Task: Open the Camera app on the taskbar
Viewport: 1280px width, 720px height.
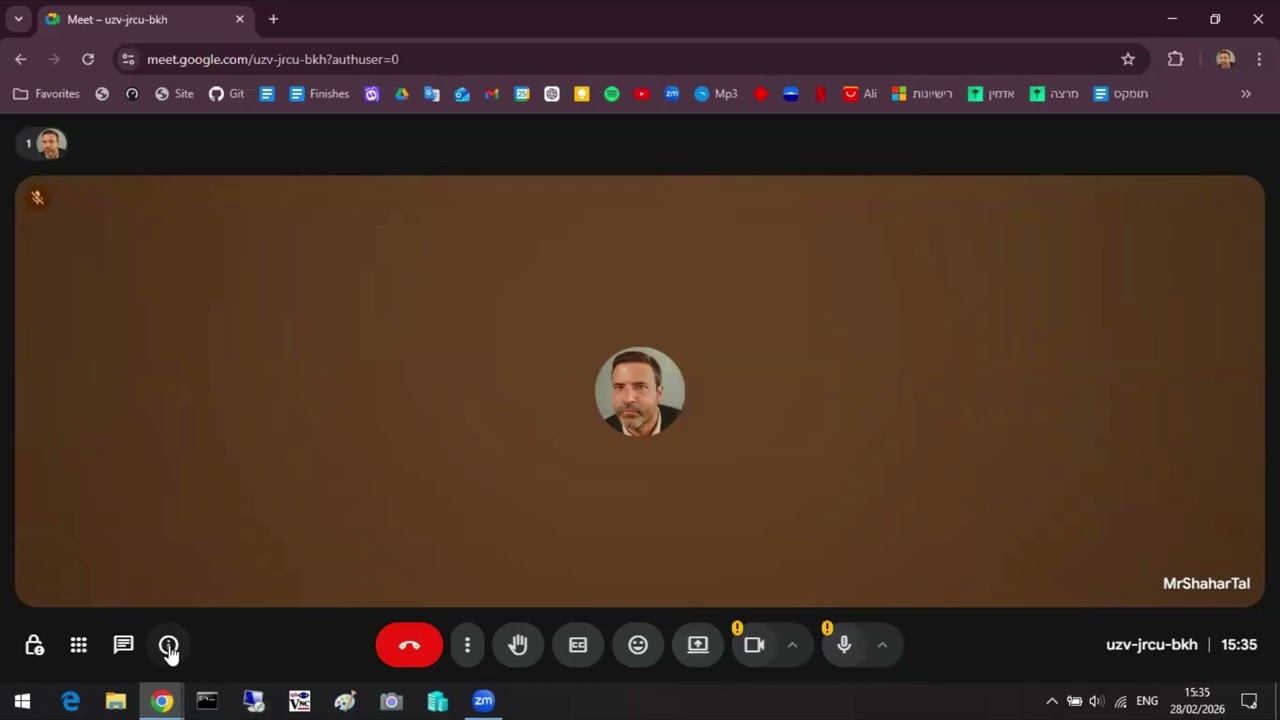Action: coord(392,701)
